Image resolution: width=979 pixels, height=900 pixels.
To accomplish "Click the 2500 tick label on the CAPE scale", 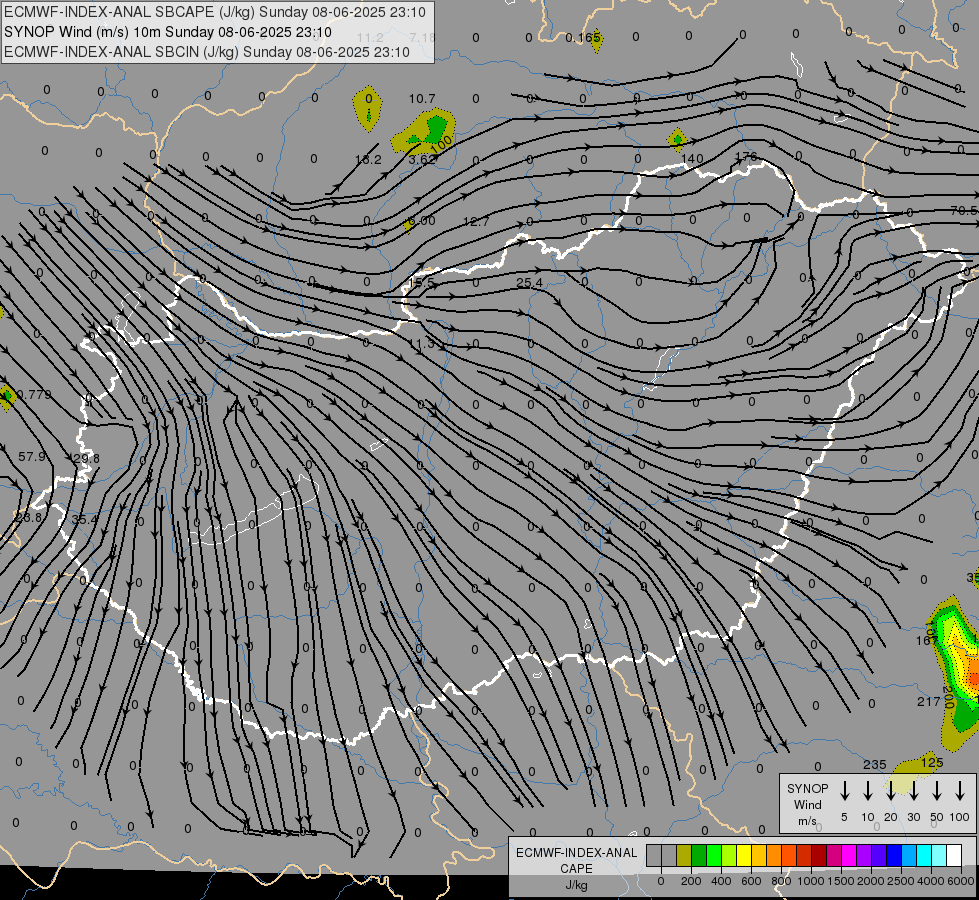I will 901,881.
